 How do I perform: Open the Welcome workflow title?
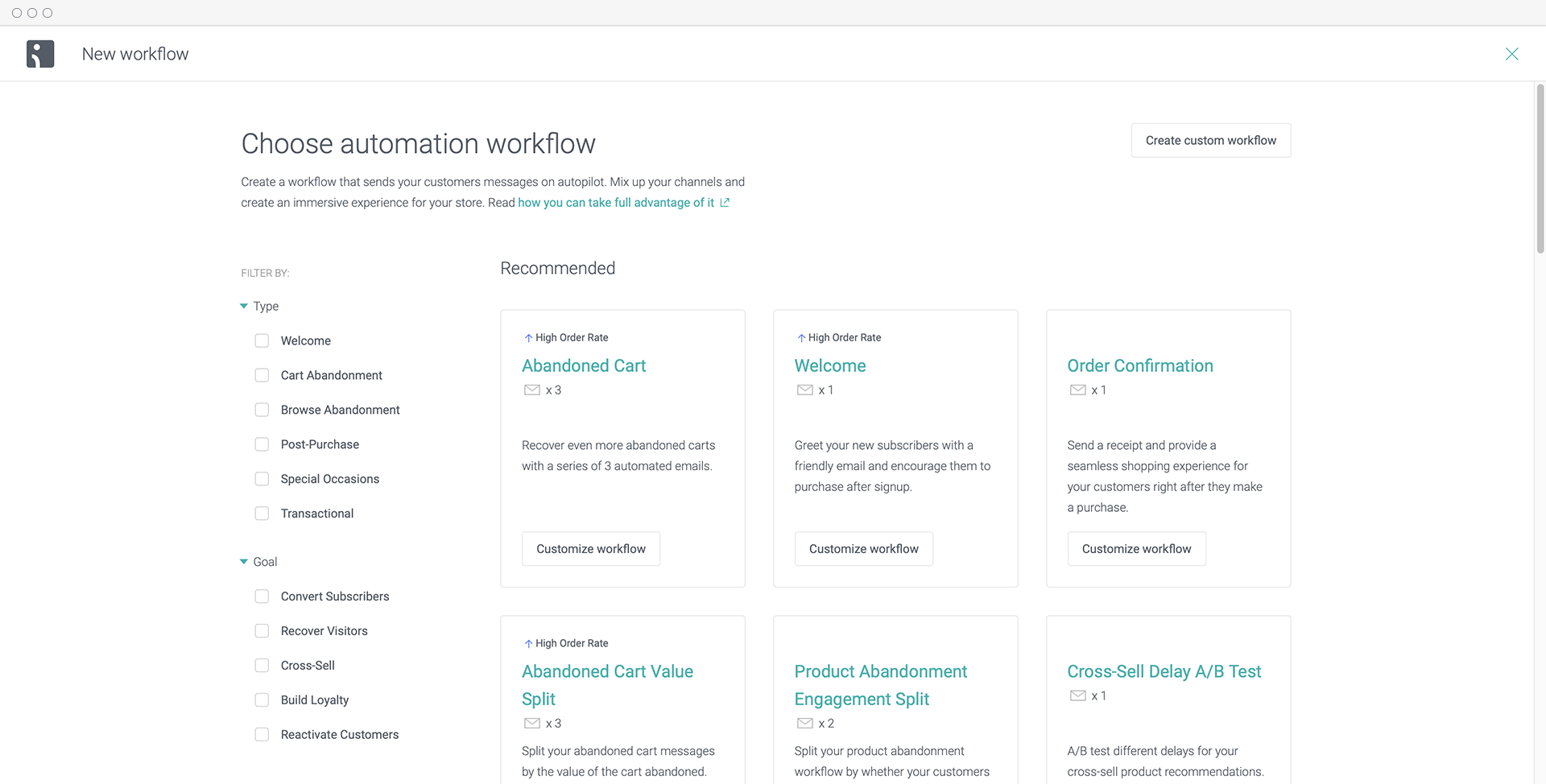coord(830,365)
